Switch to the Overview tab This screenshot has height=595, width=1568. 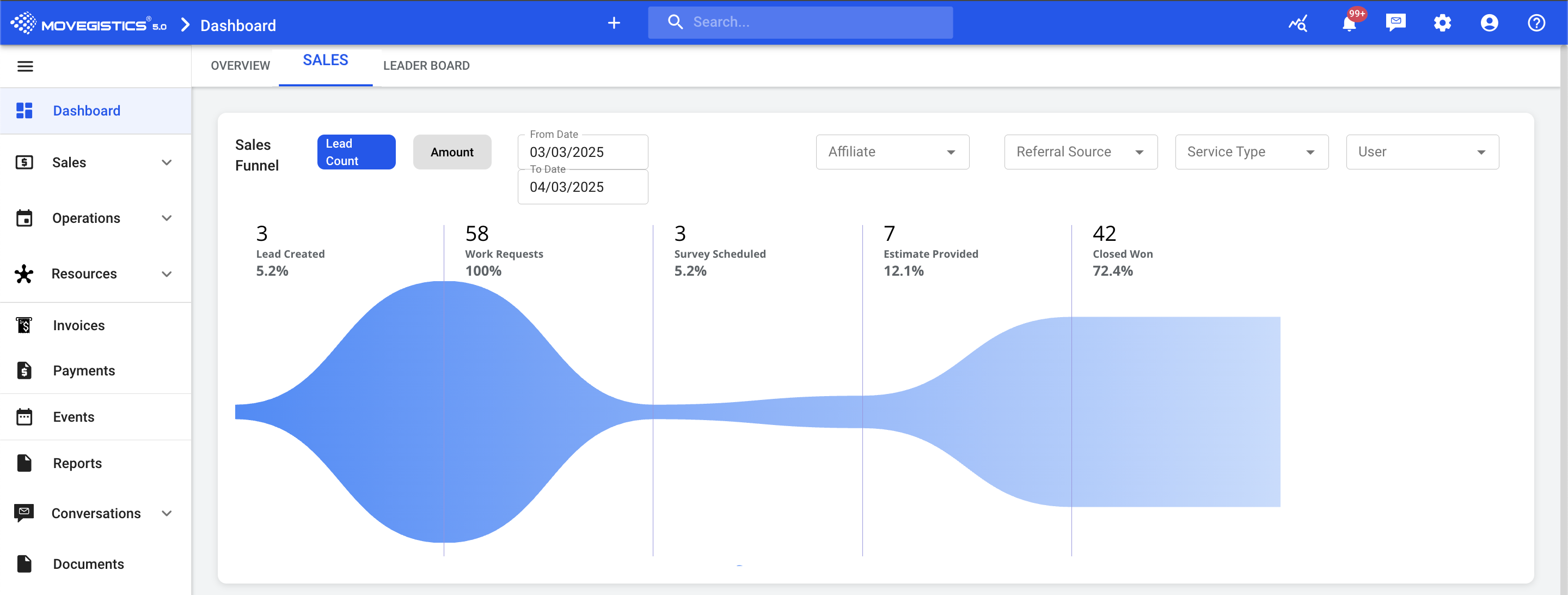(240, 66)
